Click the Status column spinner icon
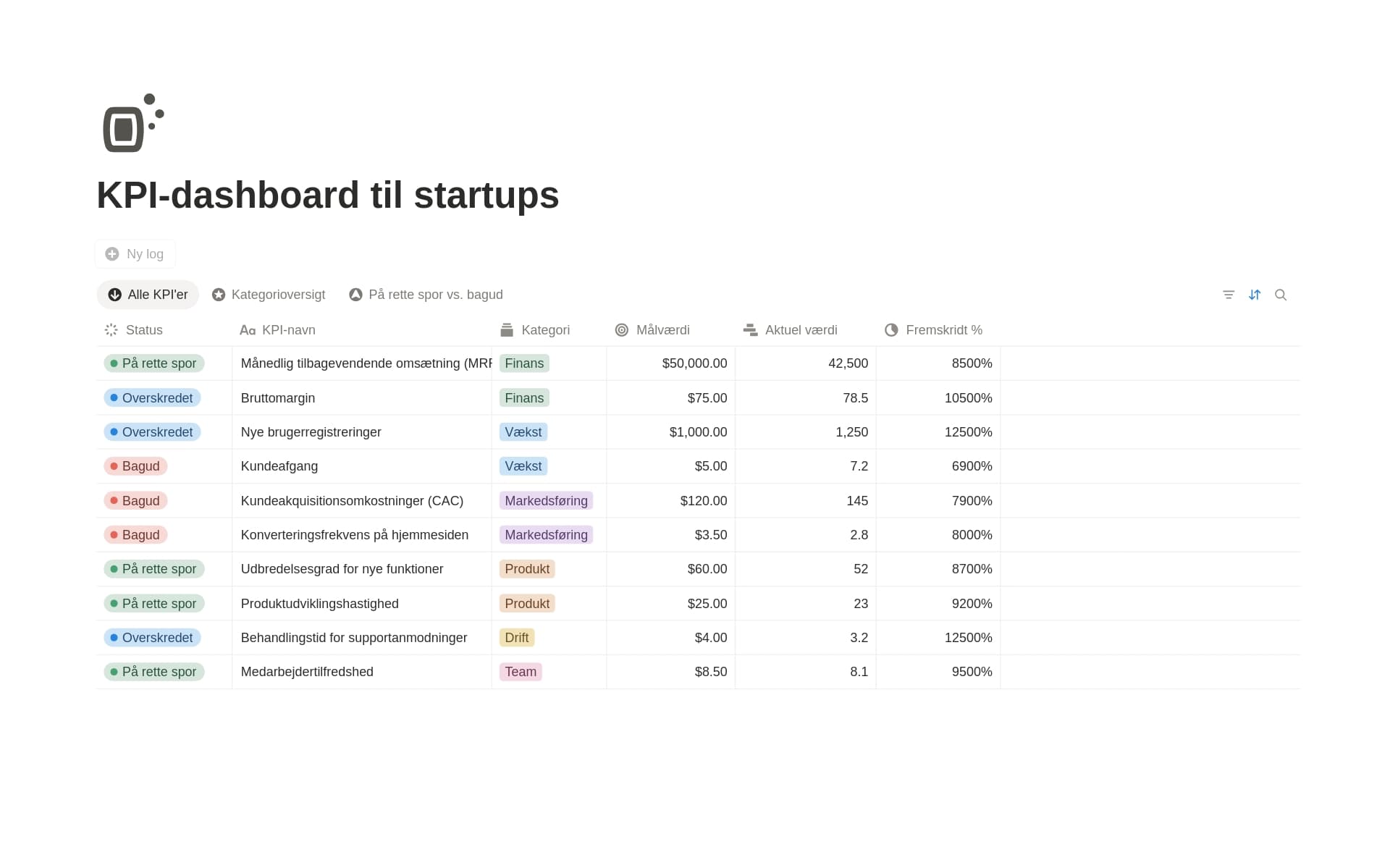1390x868 pixels. pyautogui.click(x=111, y=330)
